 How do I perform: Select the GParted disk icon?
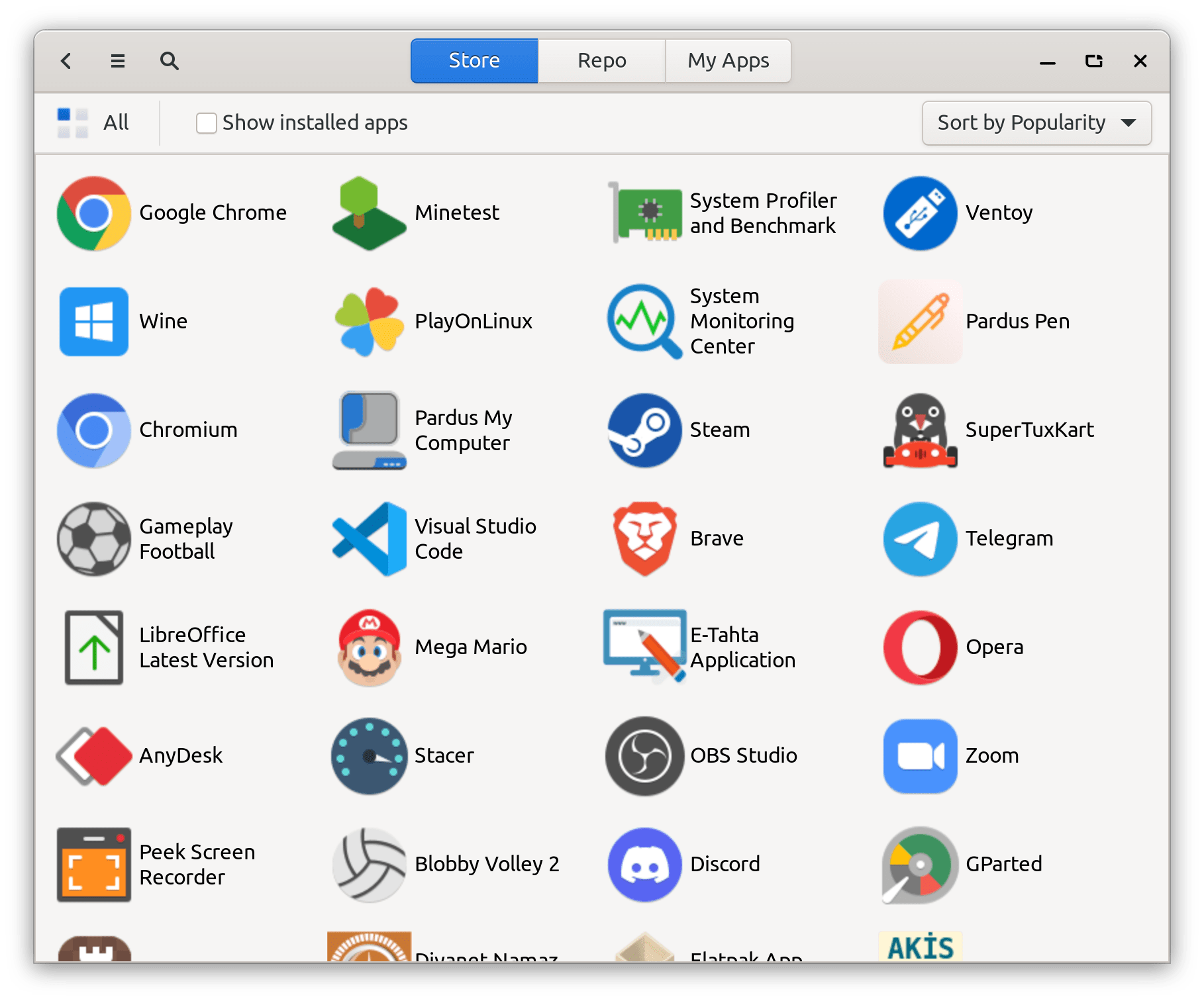920,865
